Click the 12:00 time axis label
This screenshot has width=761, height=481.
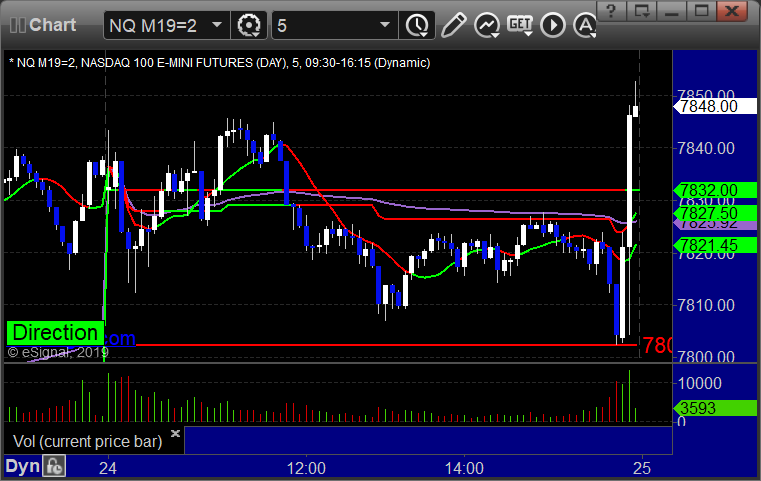tap(306, 468)
